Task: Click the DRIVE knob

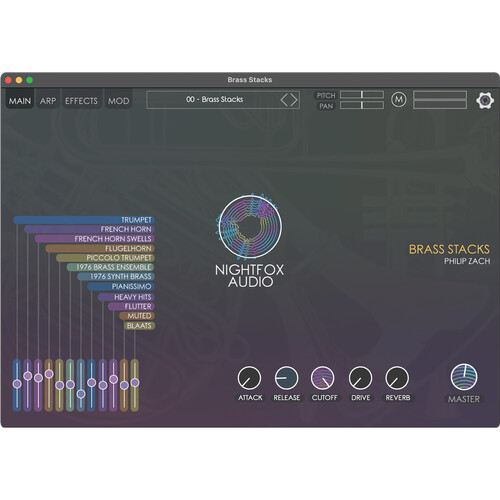Action: [x=360, y=378]
